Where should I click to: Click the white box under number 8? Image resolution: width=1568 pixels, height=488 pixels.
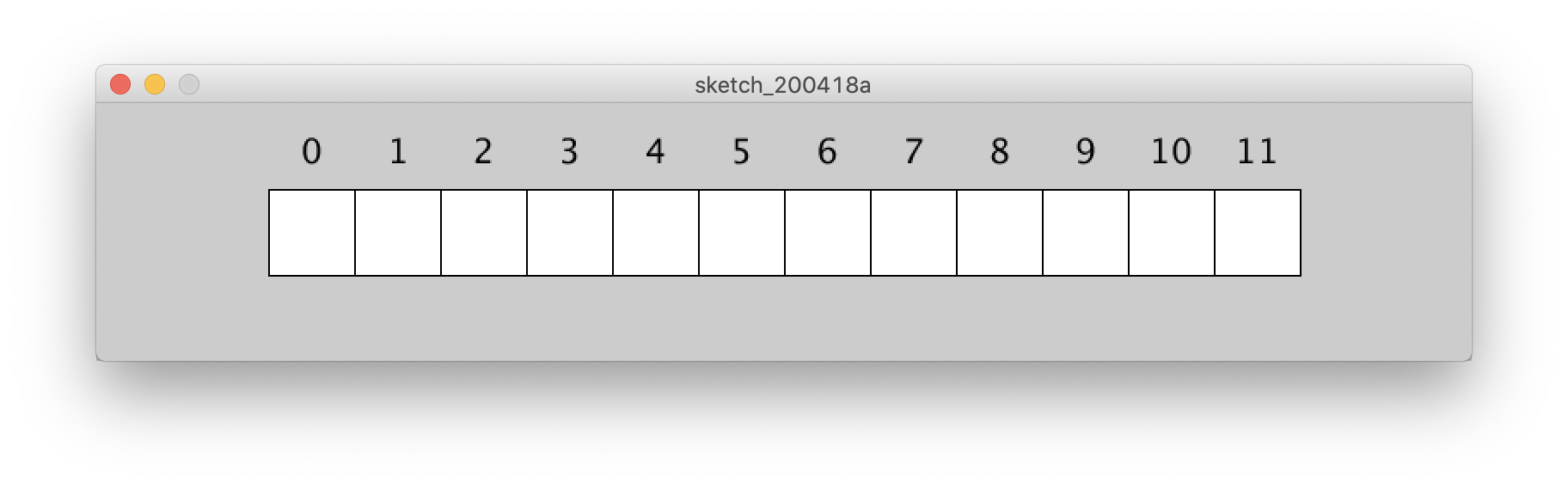1000,233
